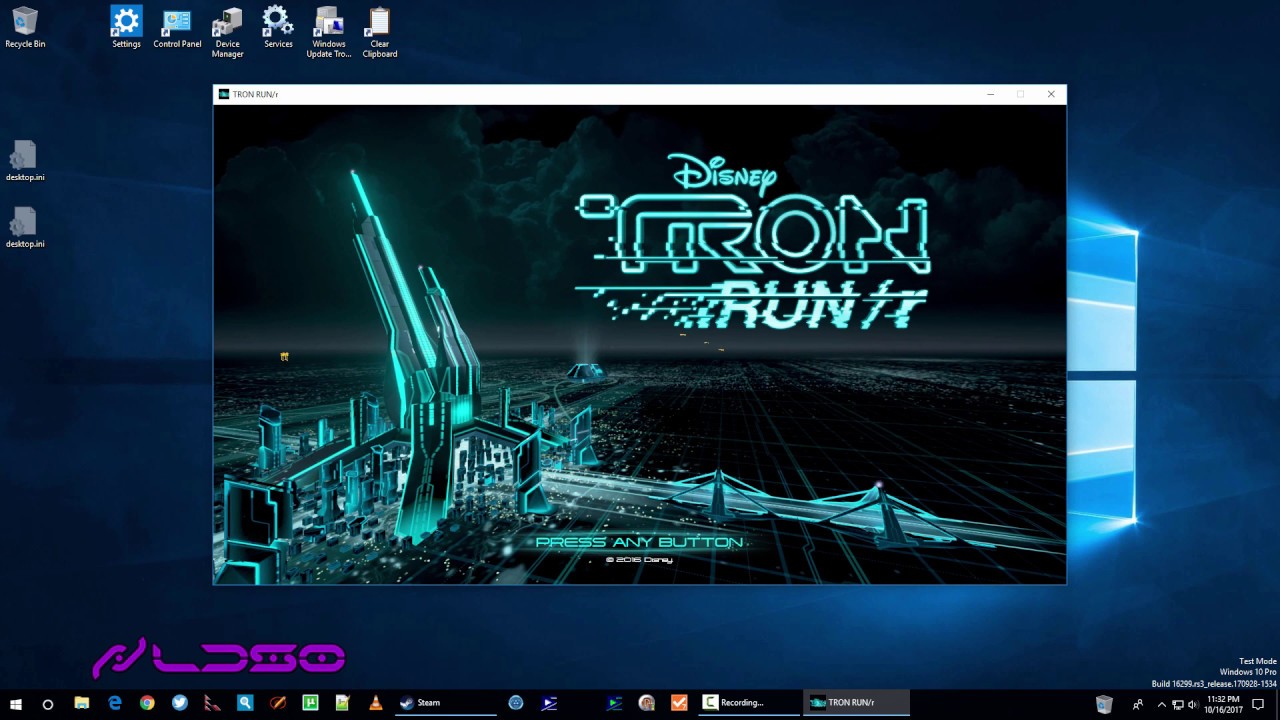
Task: Switch to the Steam taskbar button
Action: pos(445,703)
